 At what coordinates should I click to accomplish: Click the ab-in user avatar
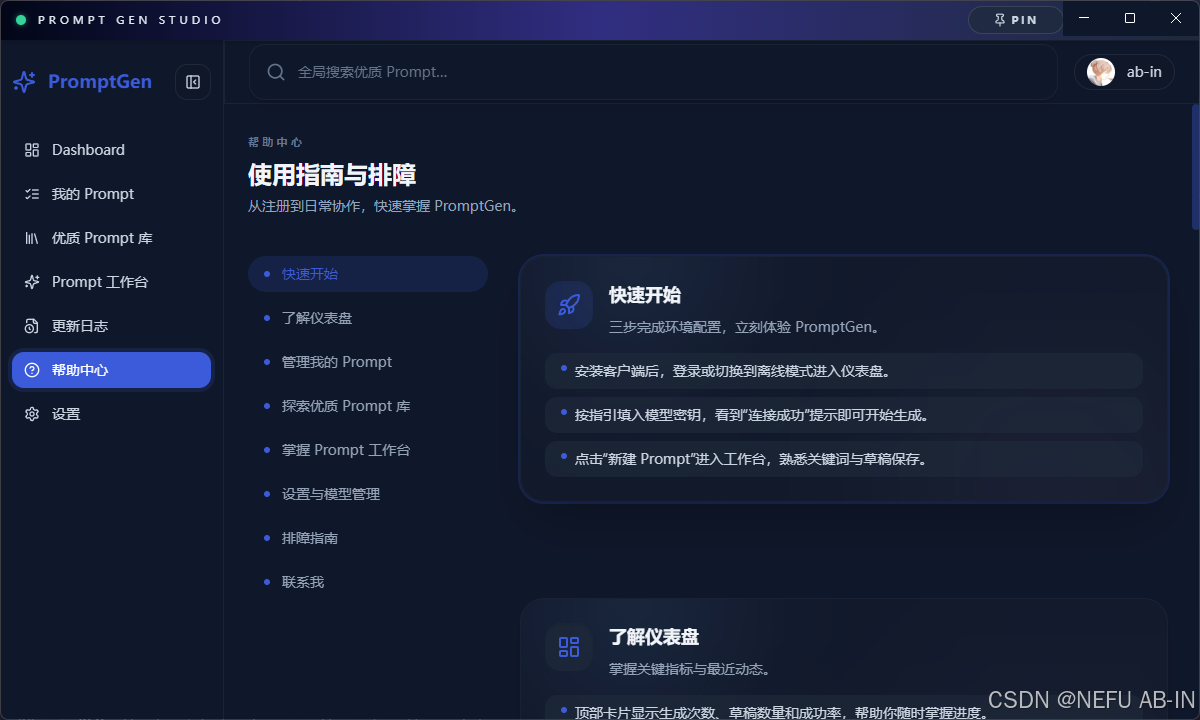click(x=1101, y=72)
